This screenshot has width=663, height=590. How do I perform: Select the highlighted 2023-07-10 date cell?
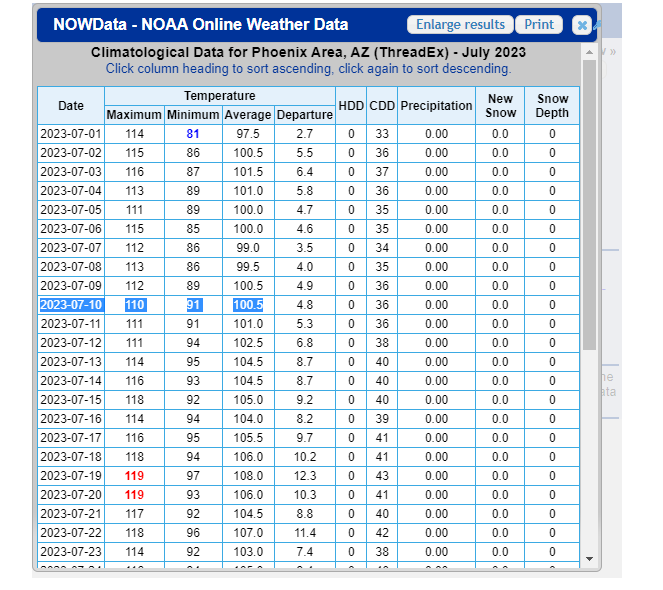[x=71, y=305]
